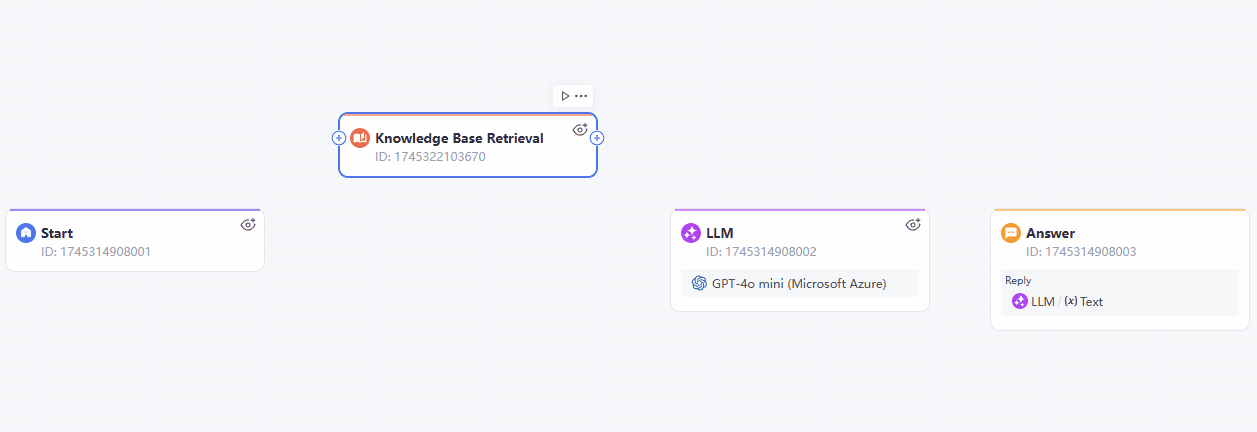The height and width of the screenshot is (432, 1257).
Task: Add a node from the left plus handle
Action: tap(339, 138)
